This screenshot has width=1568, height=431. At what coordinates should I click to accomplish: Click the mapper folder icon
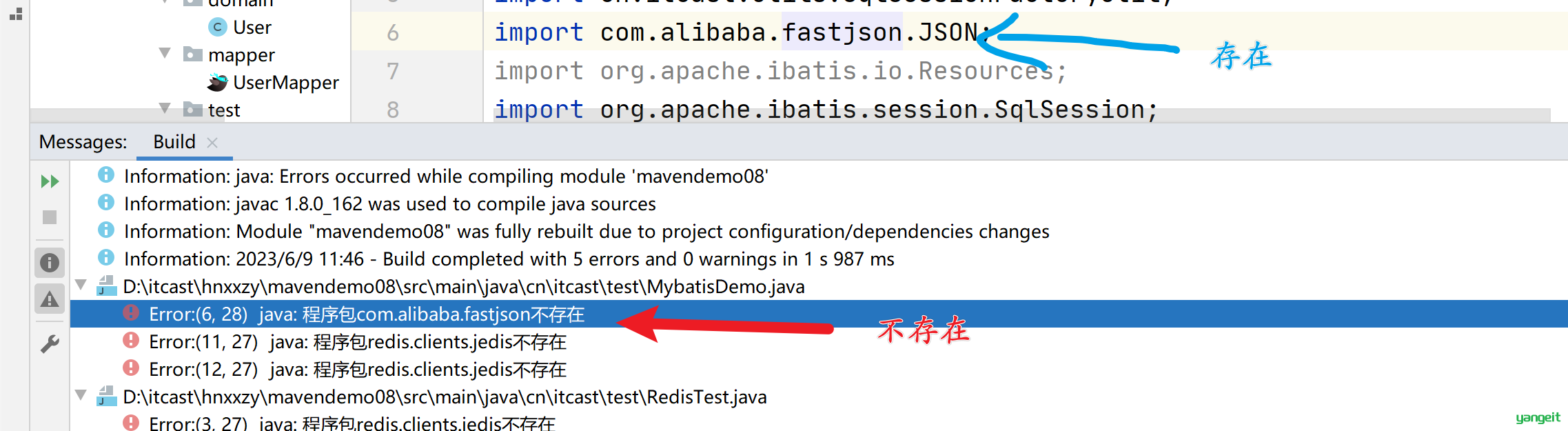193,54
